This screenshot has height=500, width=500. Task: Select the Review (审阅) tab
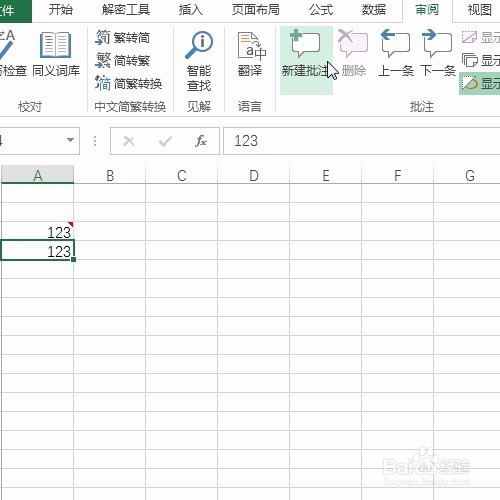(x=427, y=10)
